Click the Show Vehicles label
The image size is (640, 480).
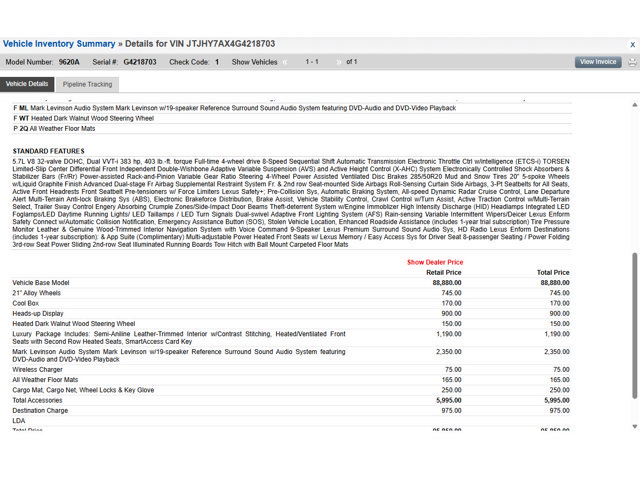(254, 62)
